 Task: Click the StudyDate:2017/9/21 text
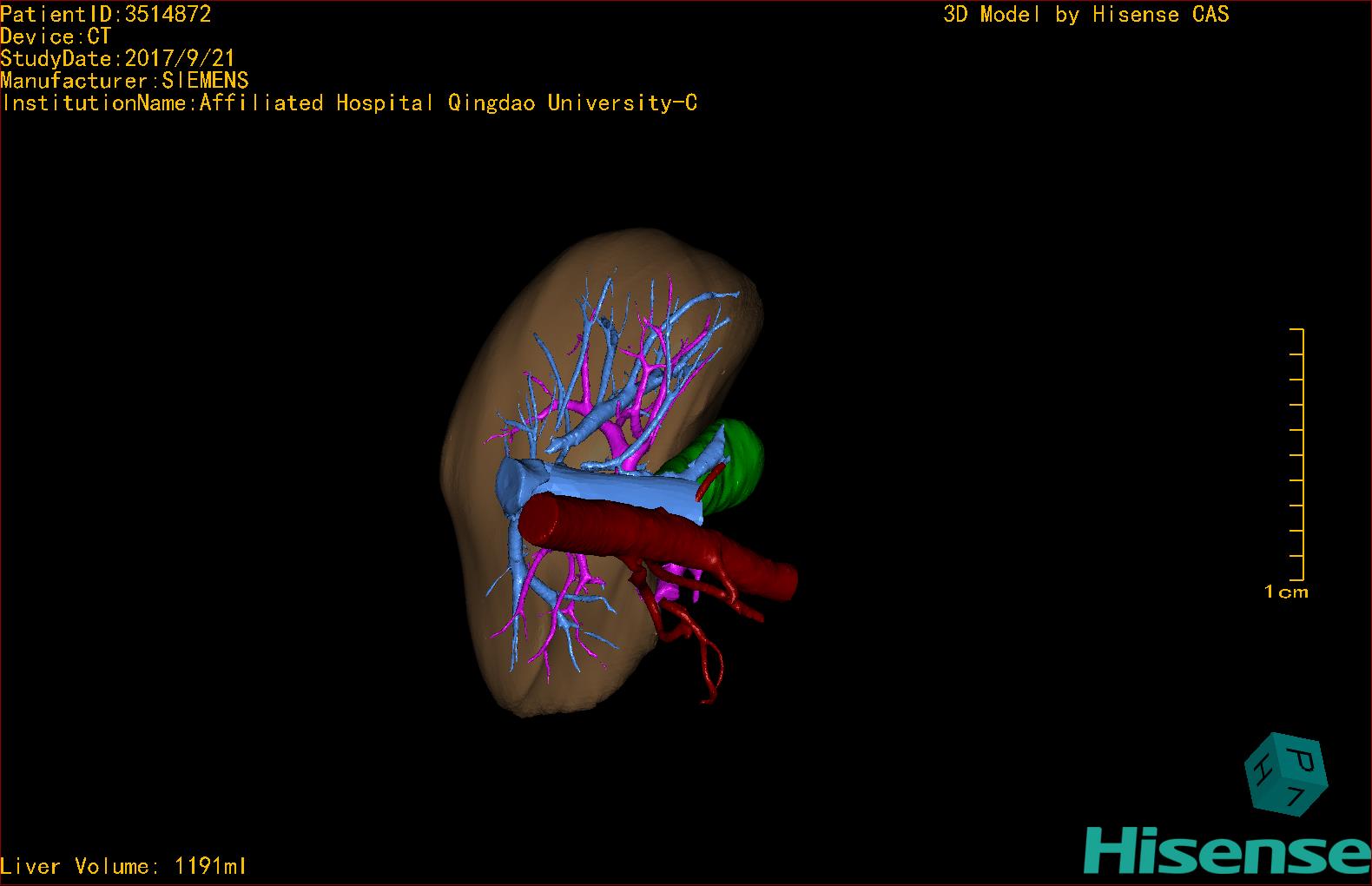117,58
